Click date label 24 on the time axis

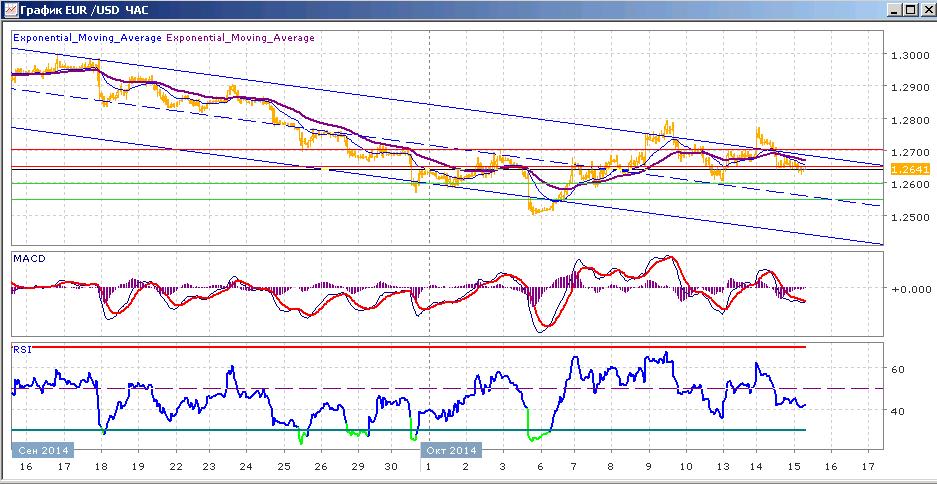(x=246, y=466)
